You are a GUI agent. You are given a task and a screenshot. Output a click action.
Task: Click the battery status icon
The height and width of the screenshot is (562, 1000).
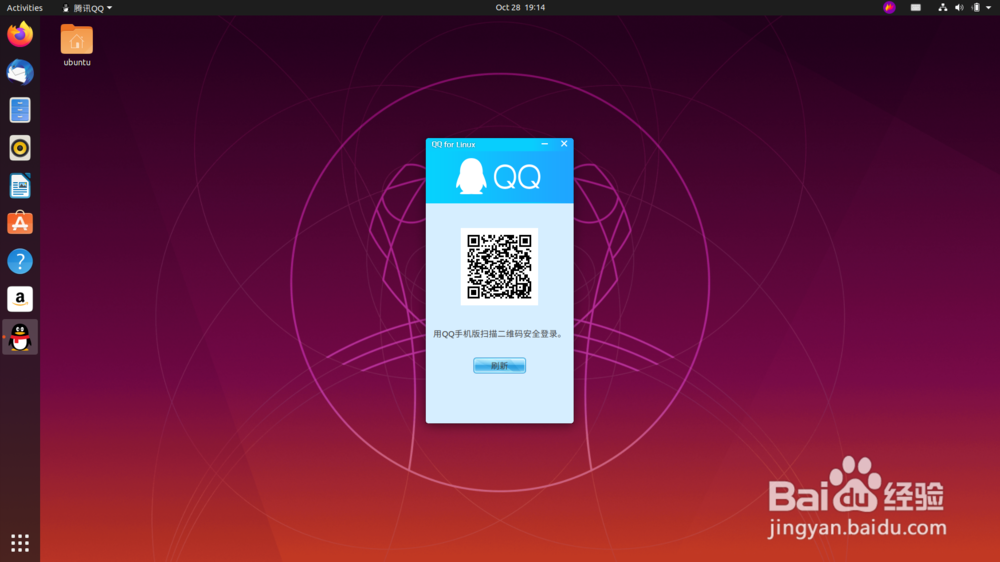coord(976,8)
